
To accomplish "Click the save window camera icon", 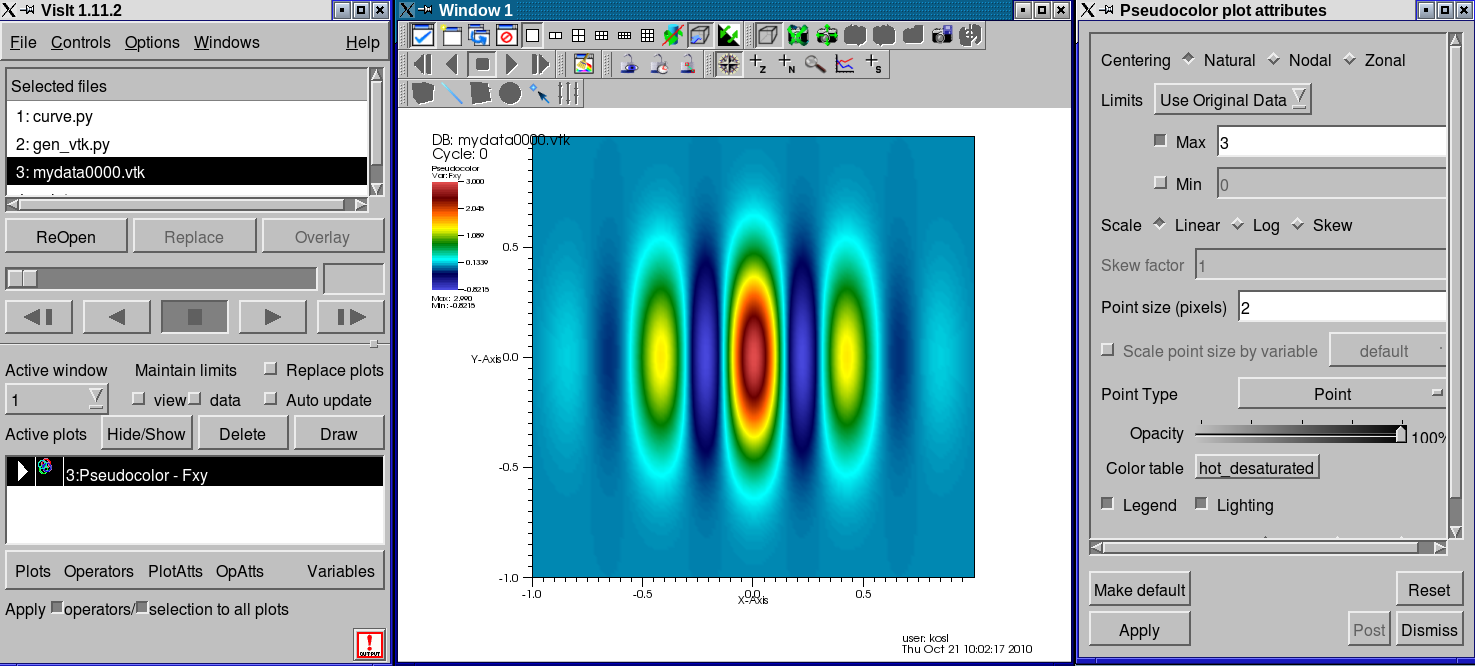I will click(941, 37).
